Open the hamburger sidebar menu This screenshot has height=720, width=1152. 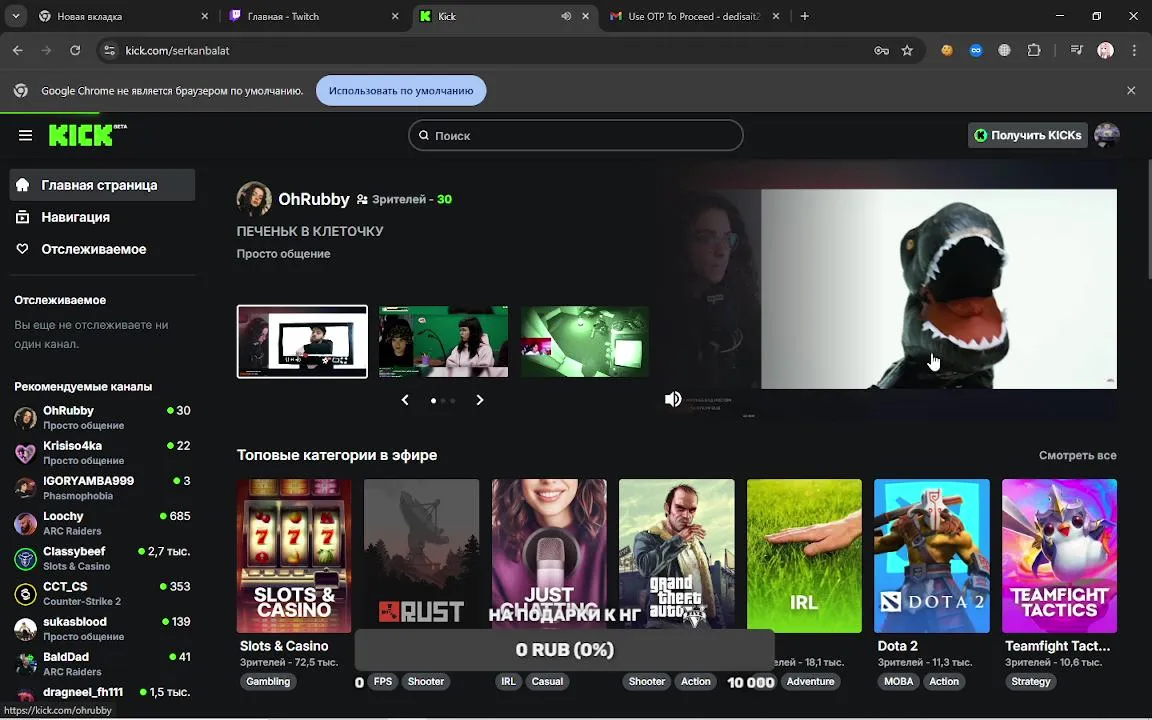point(26,135)
